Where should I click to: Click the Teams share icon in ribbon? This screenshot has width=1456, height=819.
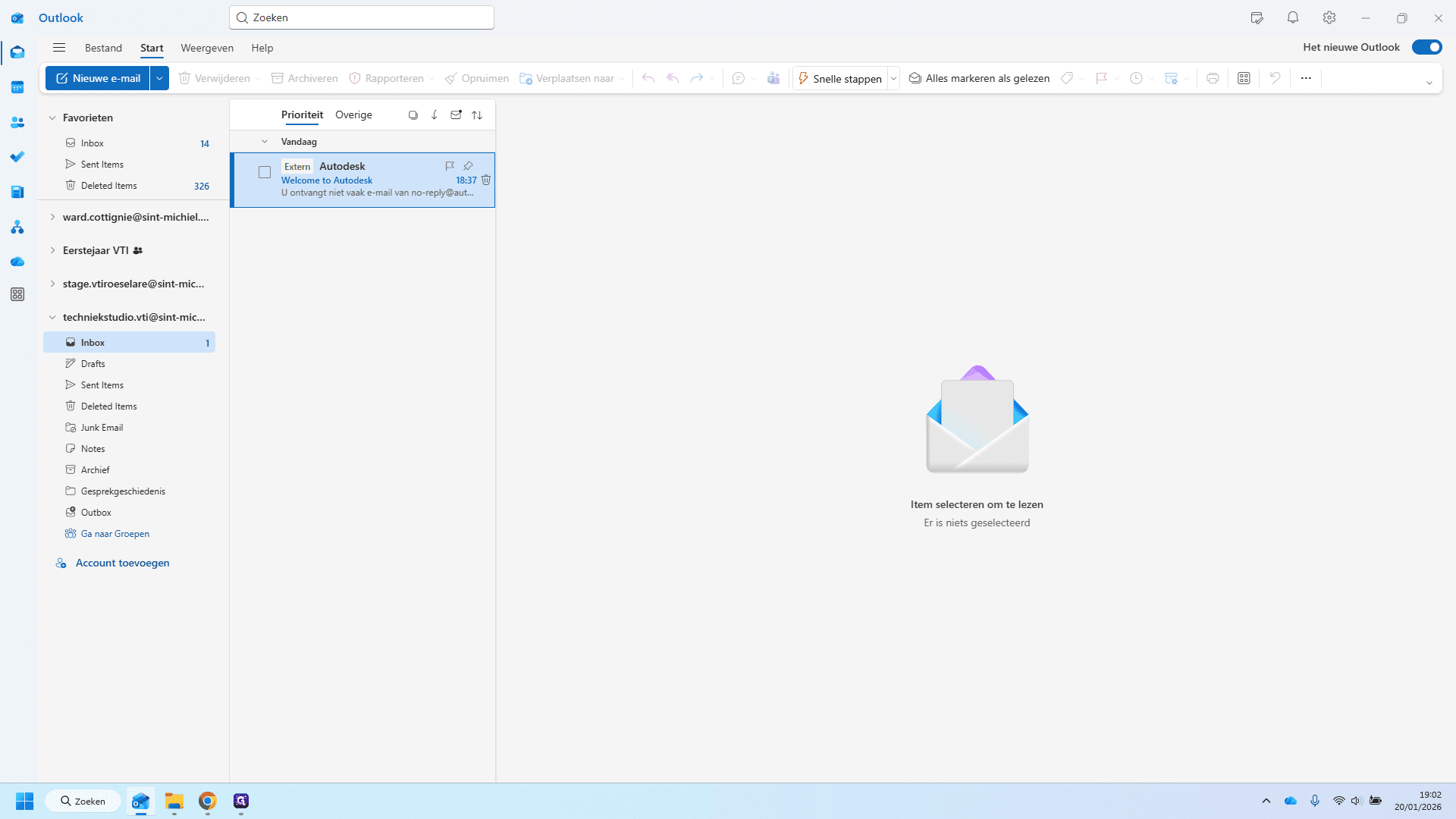pyautogui.click(x=773, y=78)
